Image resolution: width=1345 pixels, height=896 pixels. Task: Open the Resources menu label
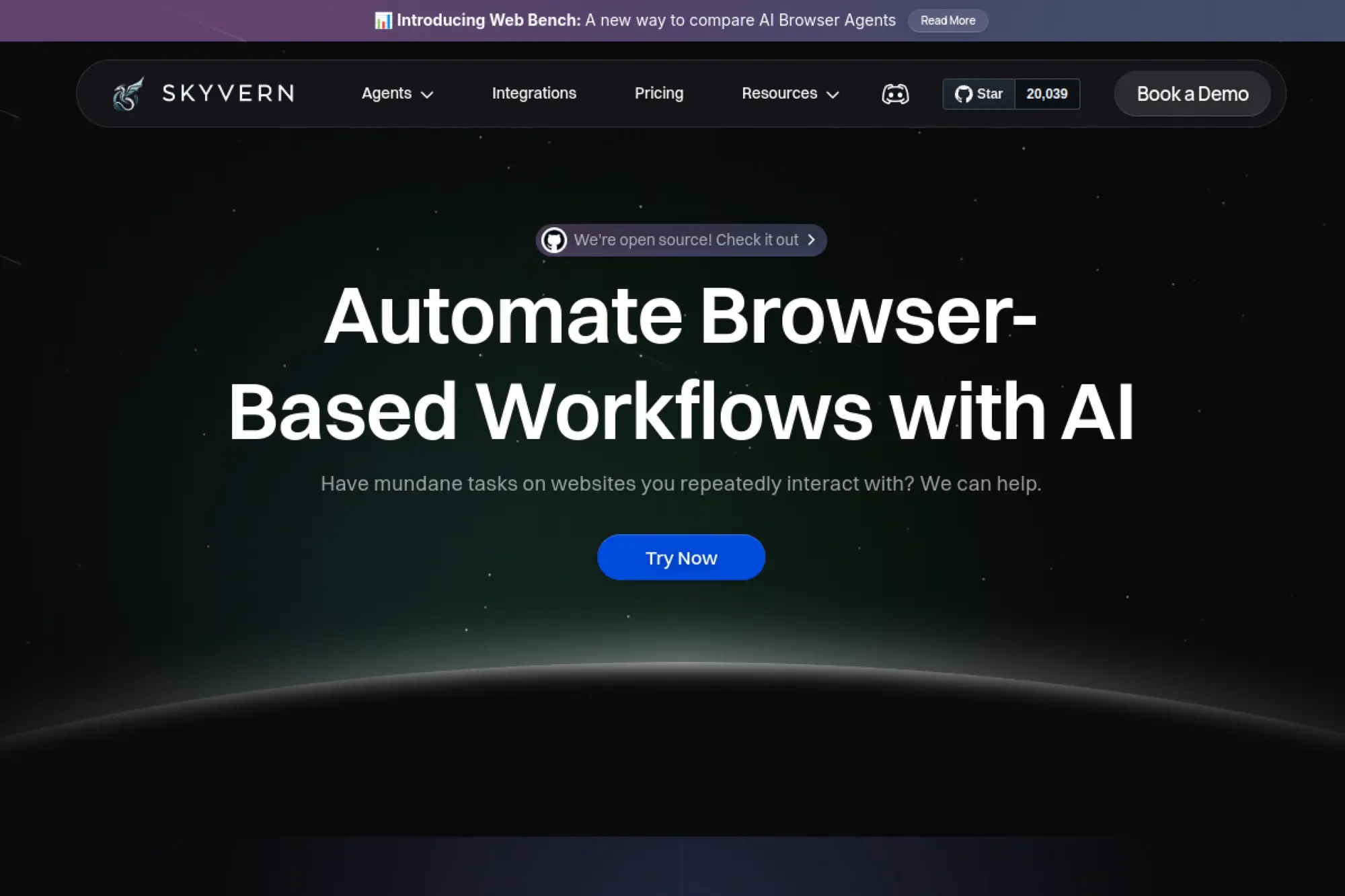coord(779,93)
